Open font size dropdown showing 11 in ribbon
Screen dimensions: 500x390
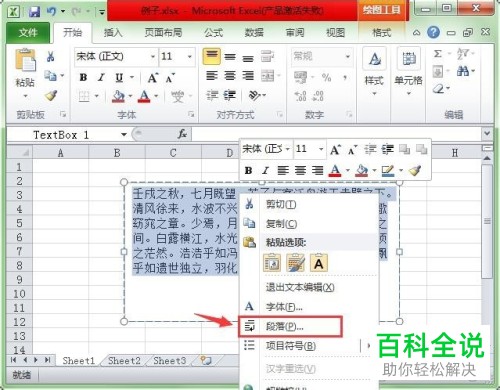[189, 56]
